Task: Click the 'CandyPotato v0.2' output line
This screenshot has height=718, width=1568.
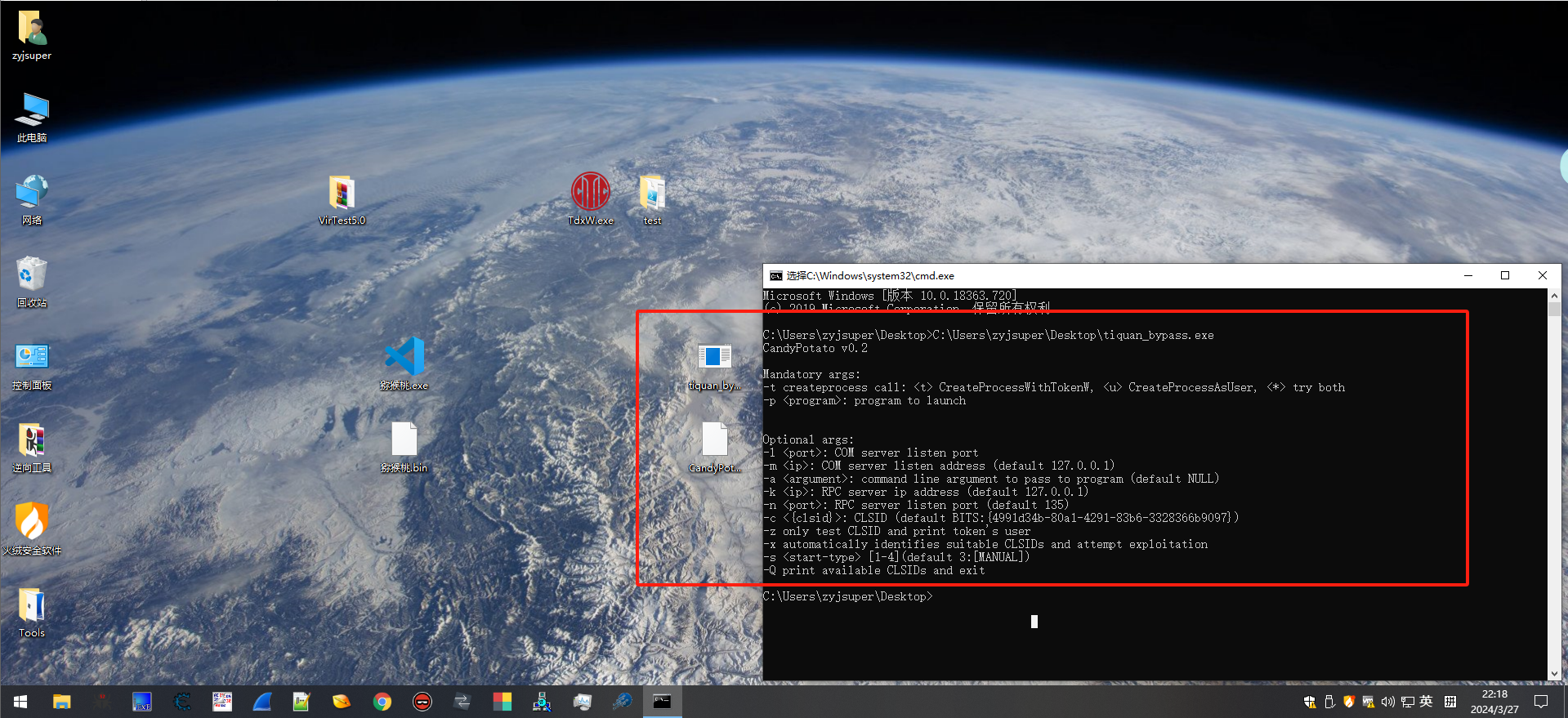Action: click(x=815, y=349)
